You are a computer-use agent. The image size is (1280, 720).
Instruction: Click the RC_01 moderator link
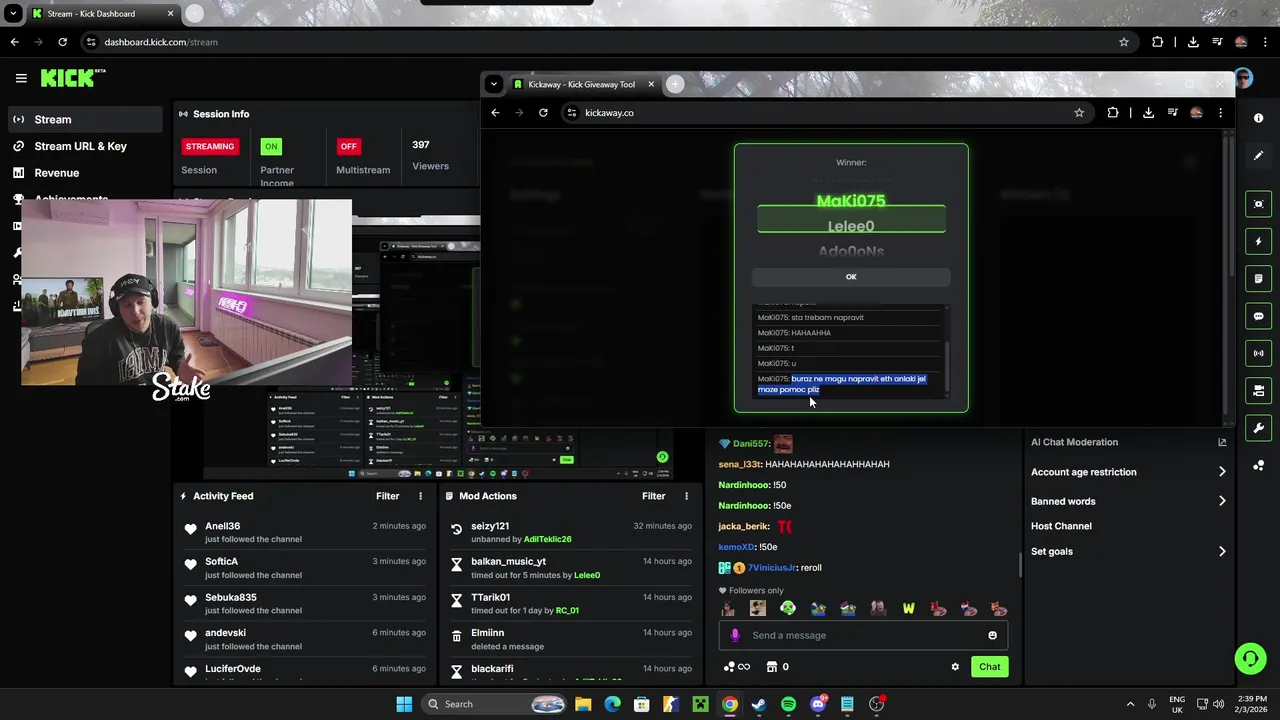click(x=567, y=610)
